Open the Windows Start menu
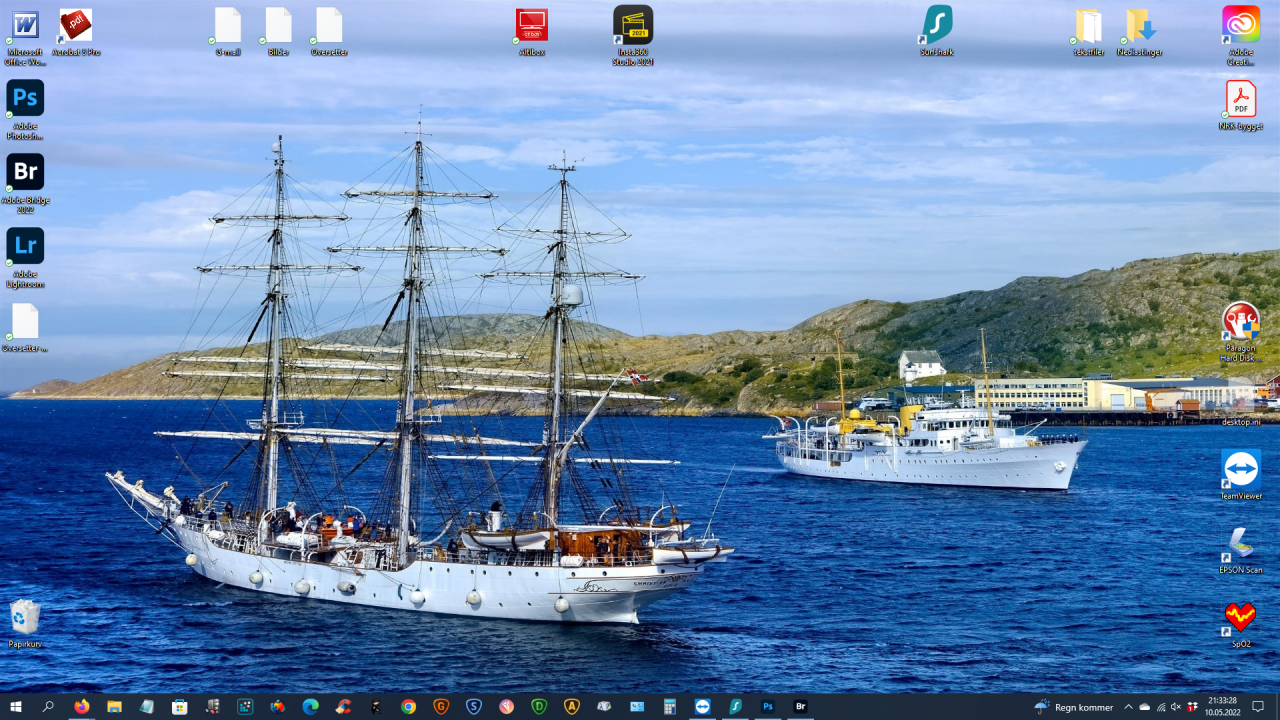 [16, 706]
